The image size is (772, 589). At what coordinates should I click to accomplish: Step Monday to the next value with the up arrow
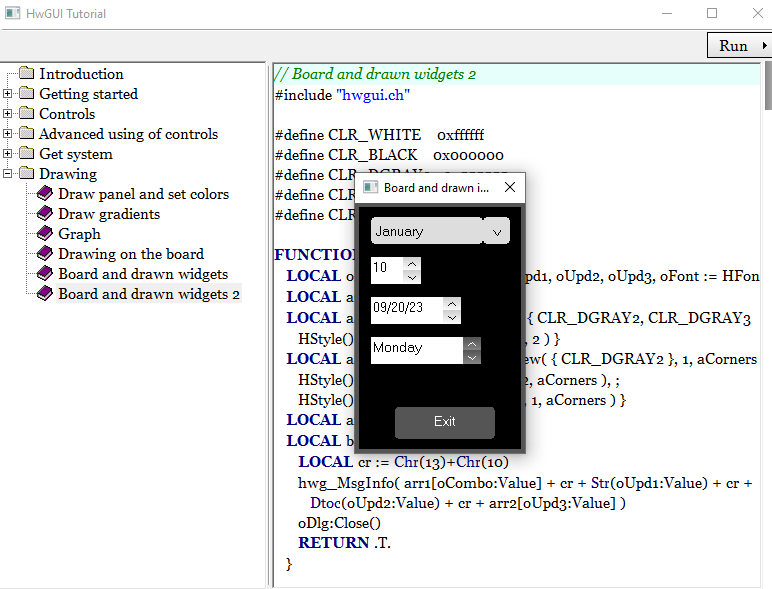point(472,343)
